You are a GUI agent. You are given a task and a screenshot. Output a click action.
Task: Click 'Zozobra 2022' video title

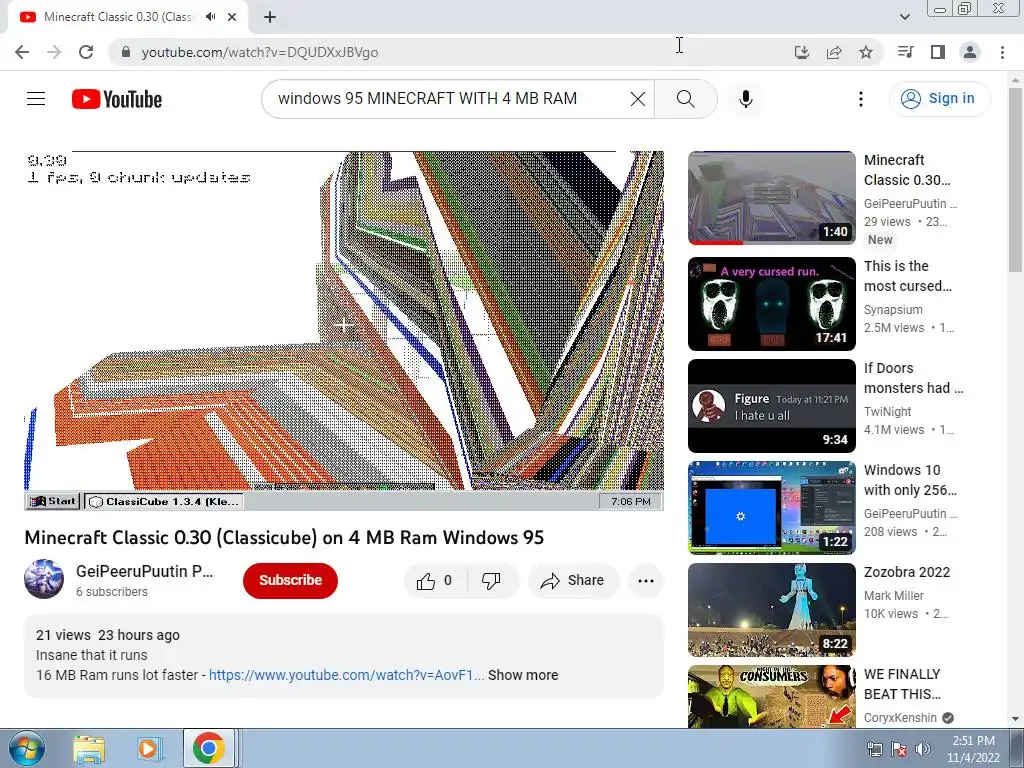[907, 573]
